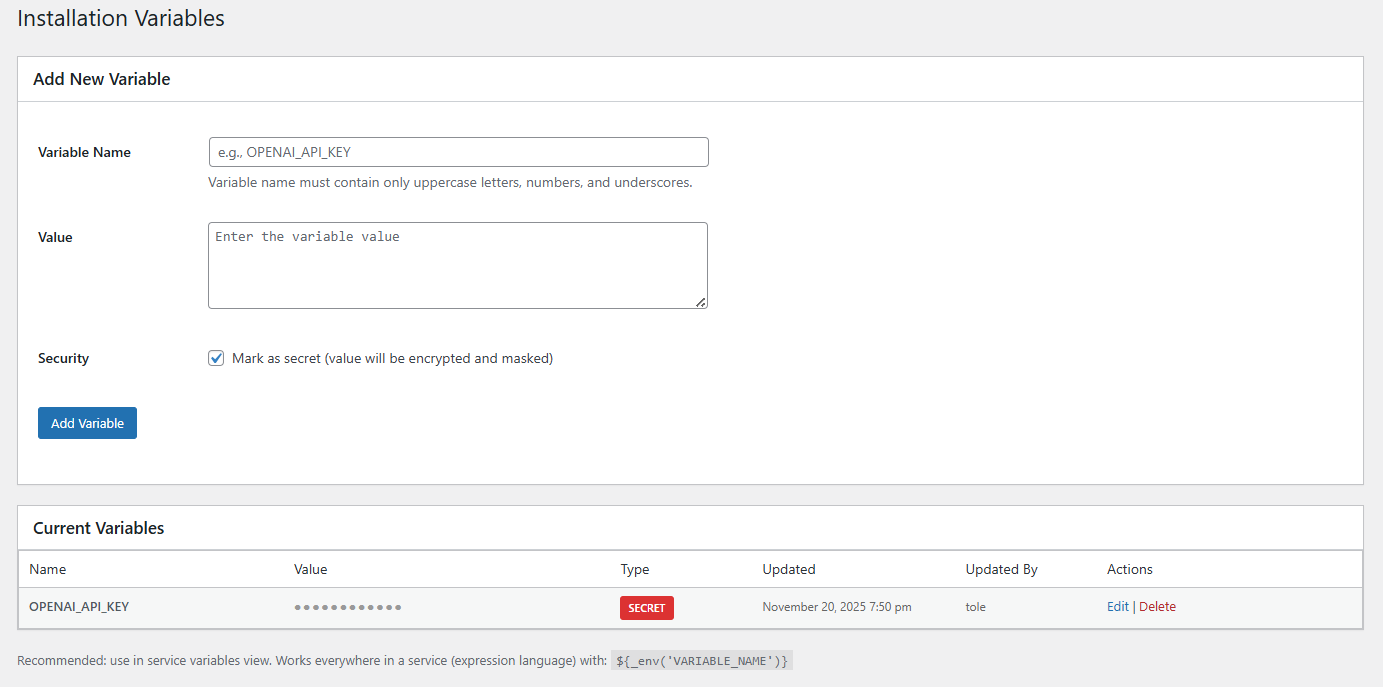Viewport: 1383px width, 687px height.
Task: Uncheck the Mark as secret option
Action: pyautogui.click(x=216, y=357)
